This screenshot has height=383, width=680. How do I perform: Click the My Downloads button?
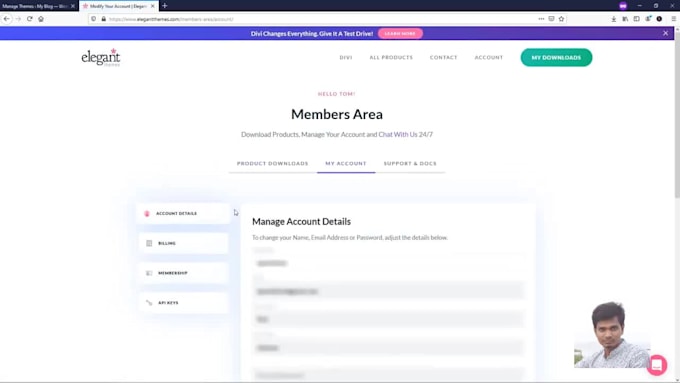[556, 57]
